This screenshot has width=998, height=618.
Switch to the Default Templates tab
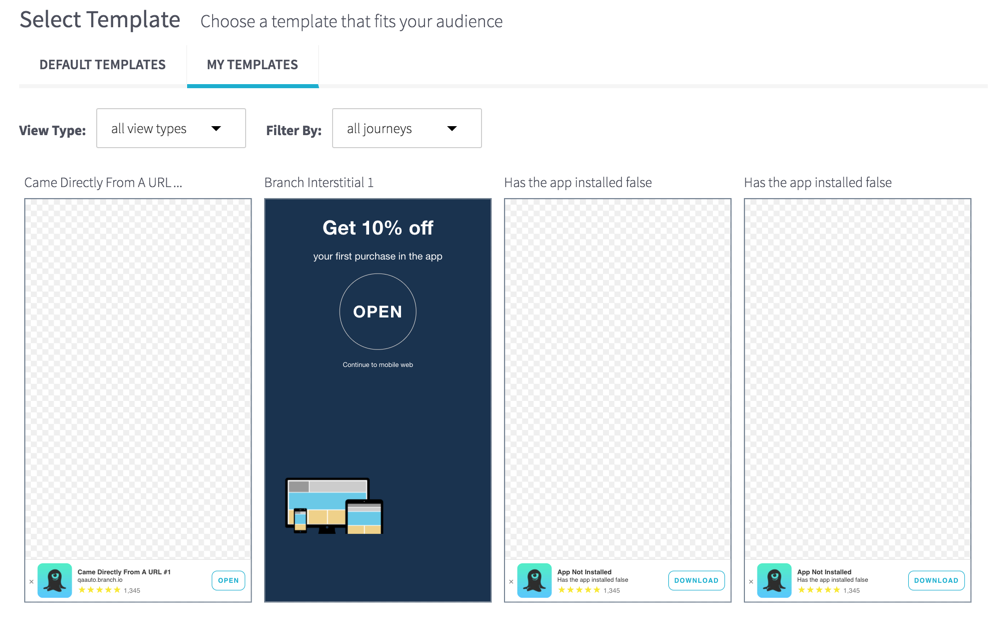coord(102,65)
